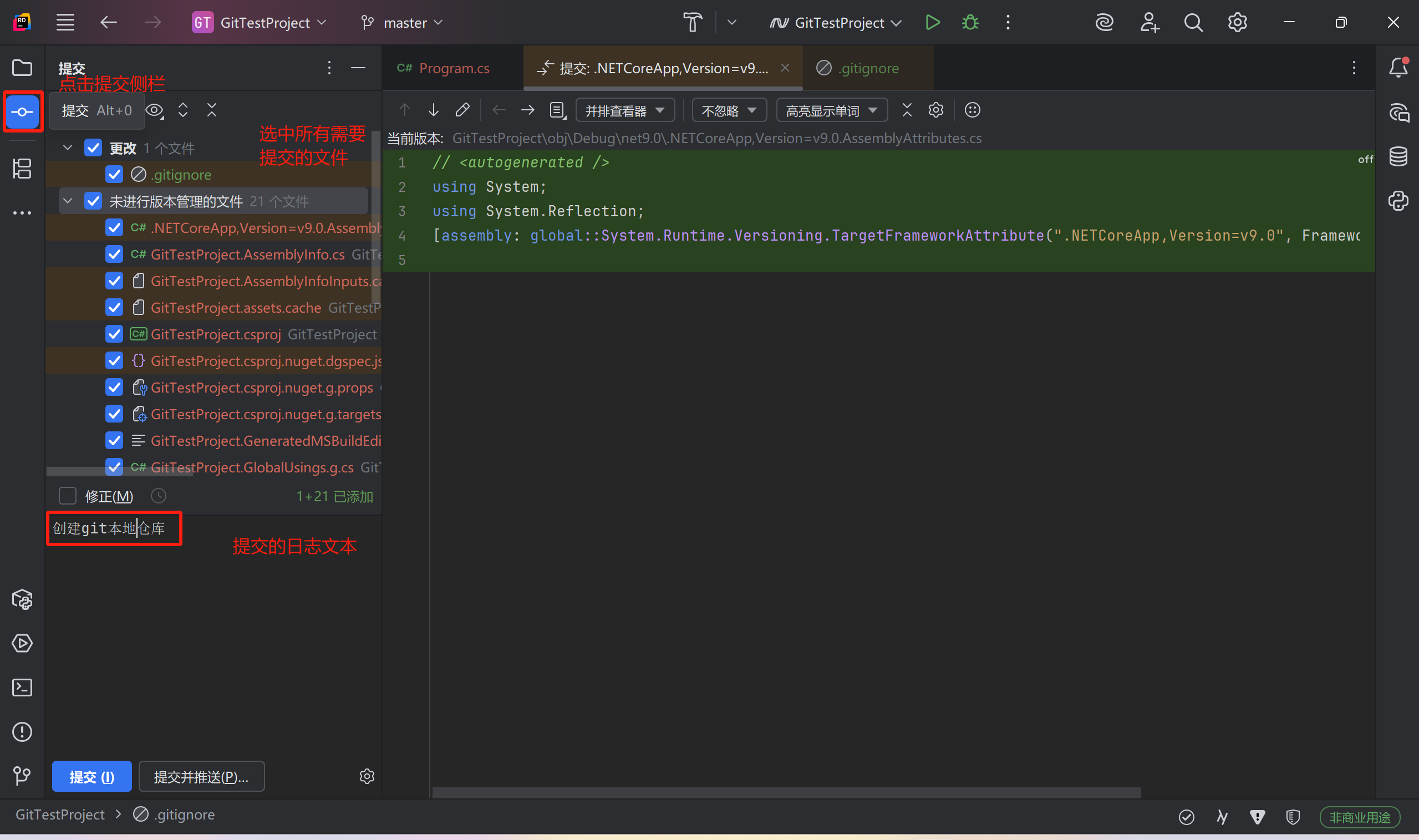
Task: Open the Database tool window icon
Action: point(1398,157)
